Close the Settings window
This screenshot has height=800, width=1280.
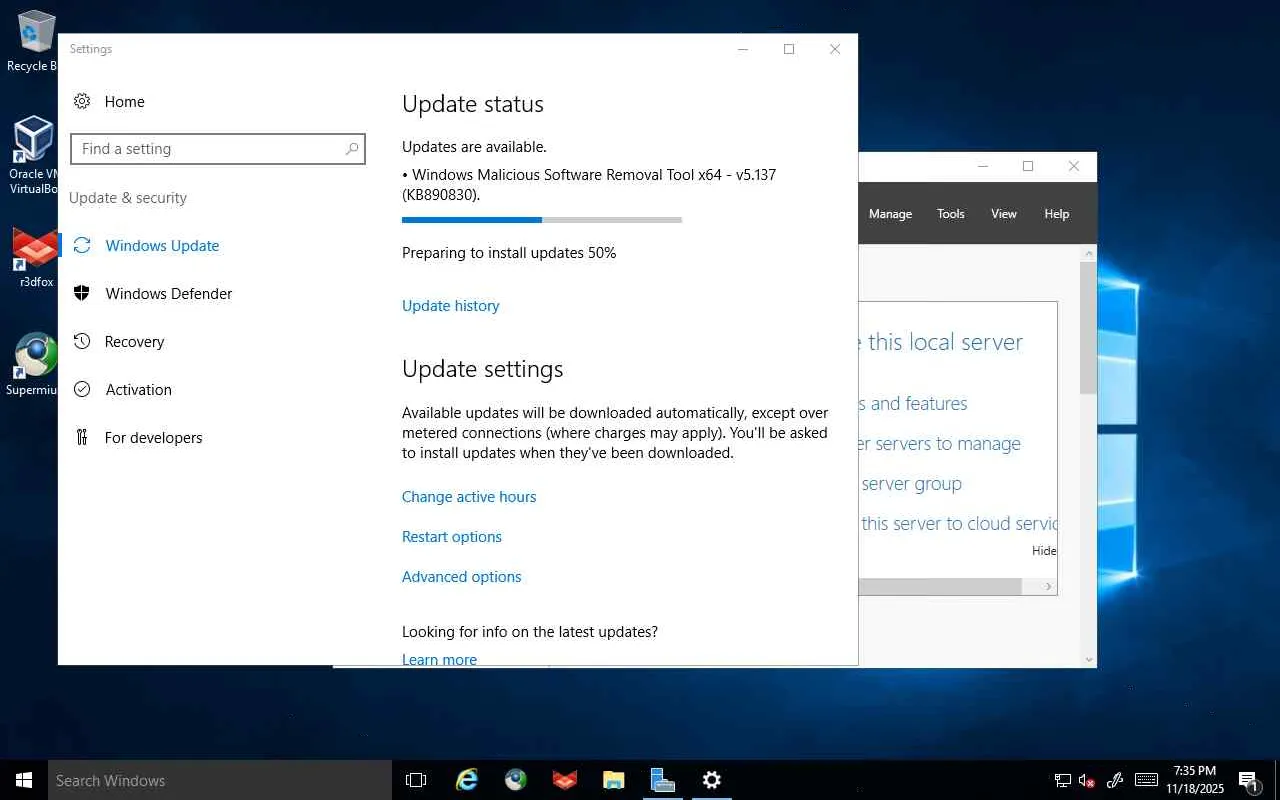point(835,49)
